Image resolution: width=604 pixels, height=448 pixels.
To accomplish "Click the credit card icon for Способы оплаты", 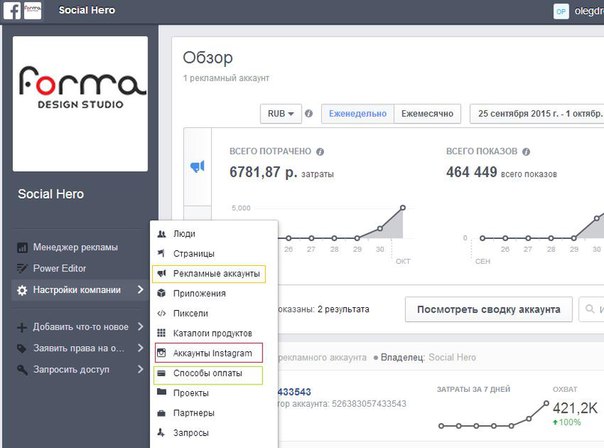I will 161,373.
